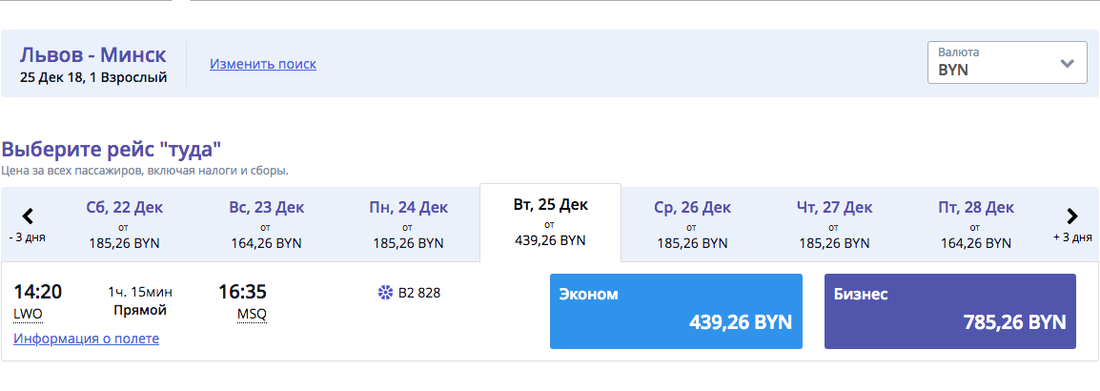Click the MSQ airport code
Image resolution: width=1100 pixels, height=391 pixels.
tap(252, 314)
